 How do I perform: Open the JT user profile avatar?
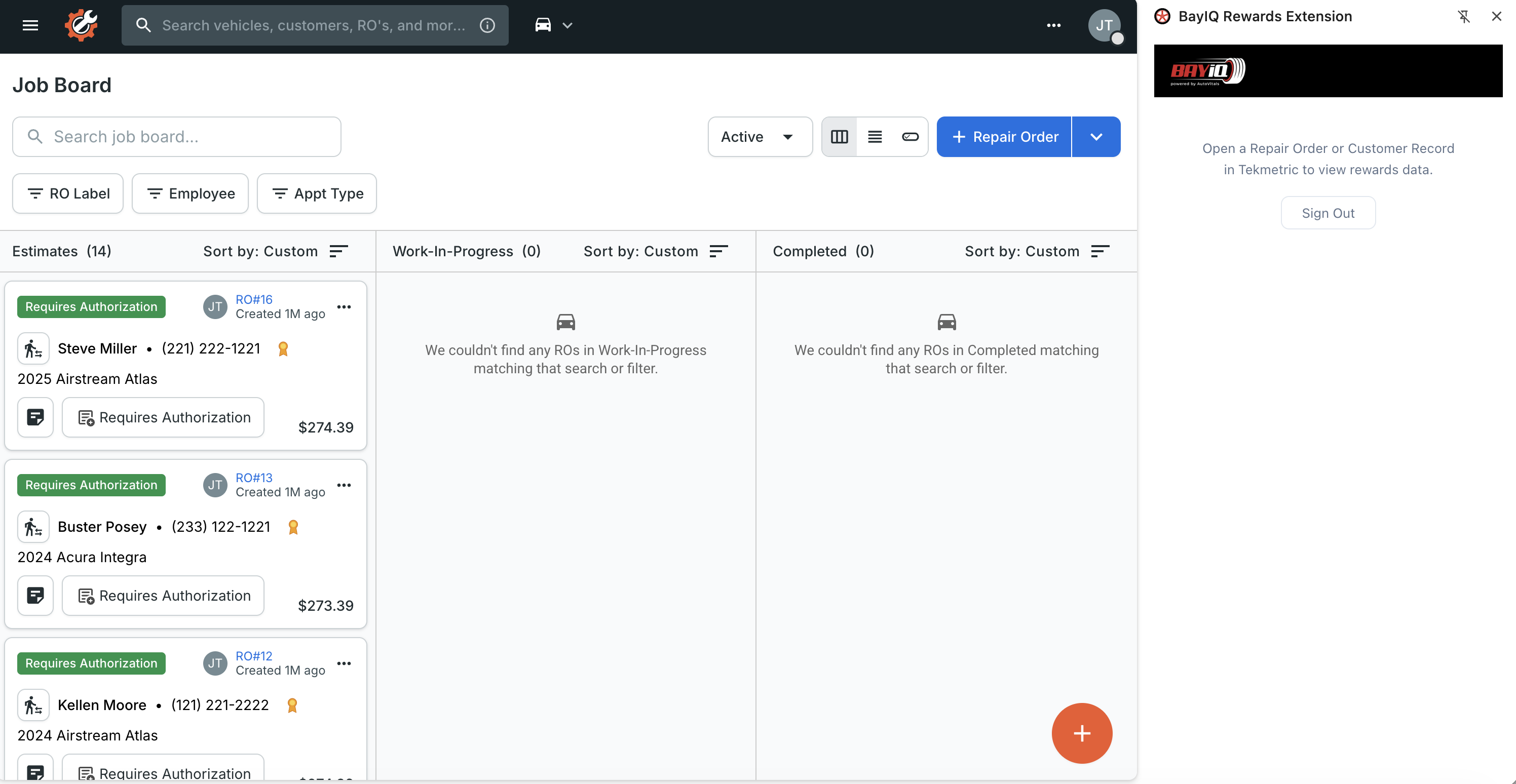1104,25
